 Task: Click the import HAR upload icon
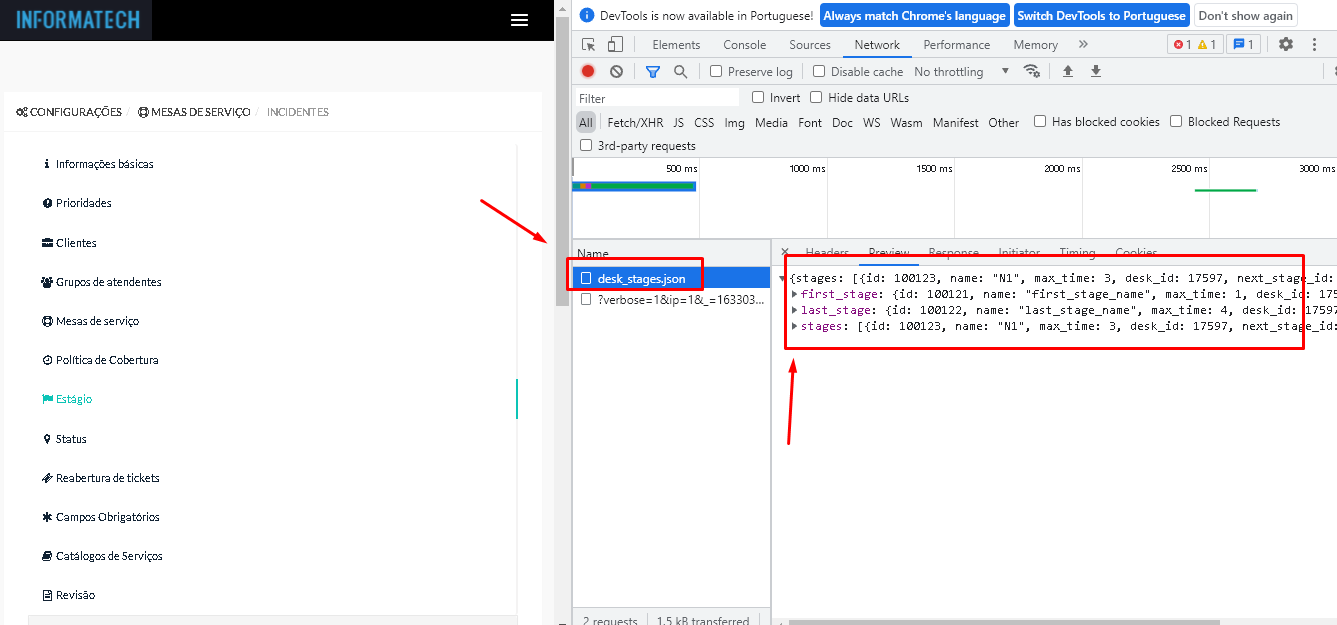1067,71
